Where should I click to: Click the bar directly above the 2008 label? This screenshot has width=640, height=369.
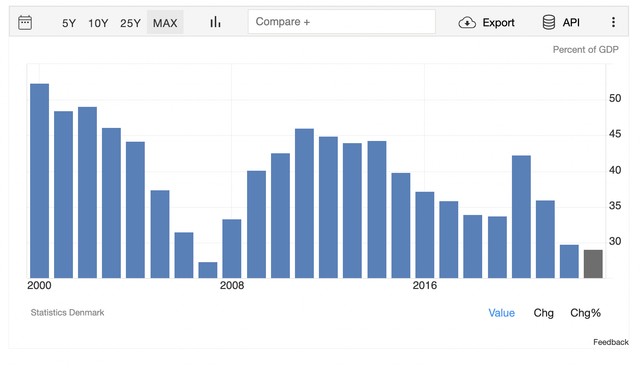232,249
